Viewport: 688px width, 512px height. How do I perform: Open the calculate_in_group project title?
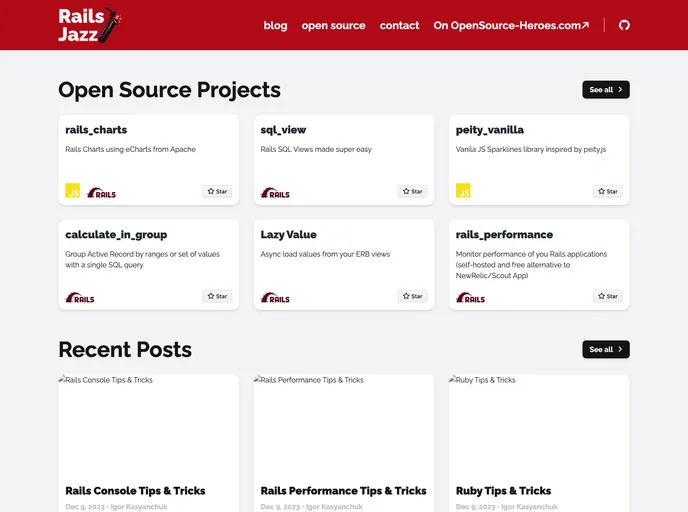point(116,235)
